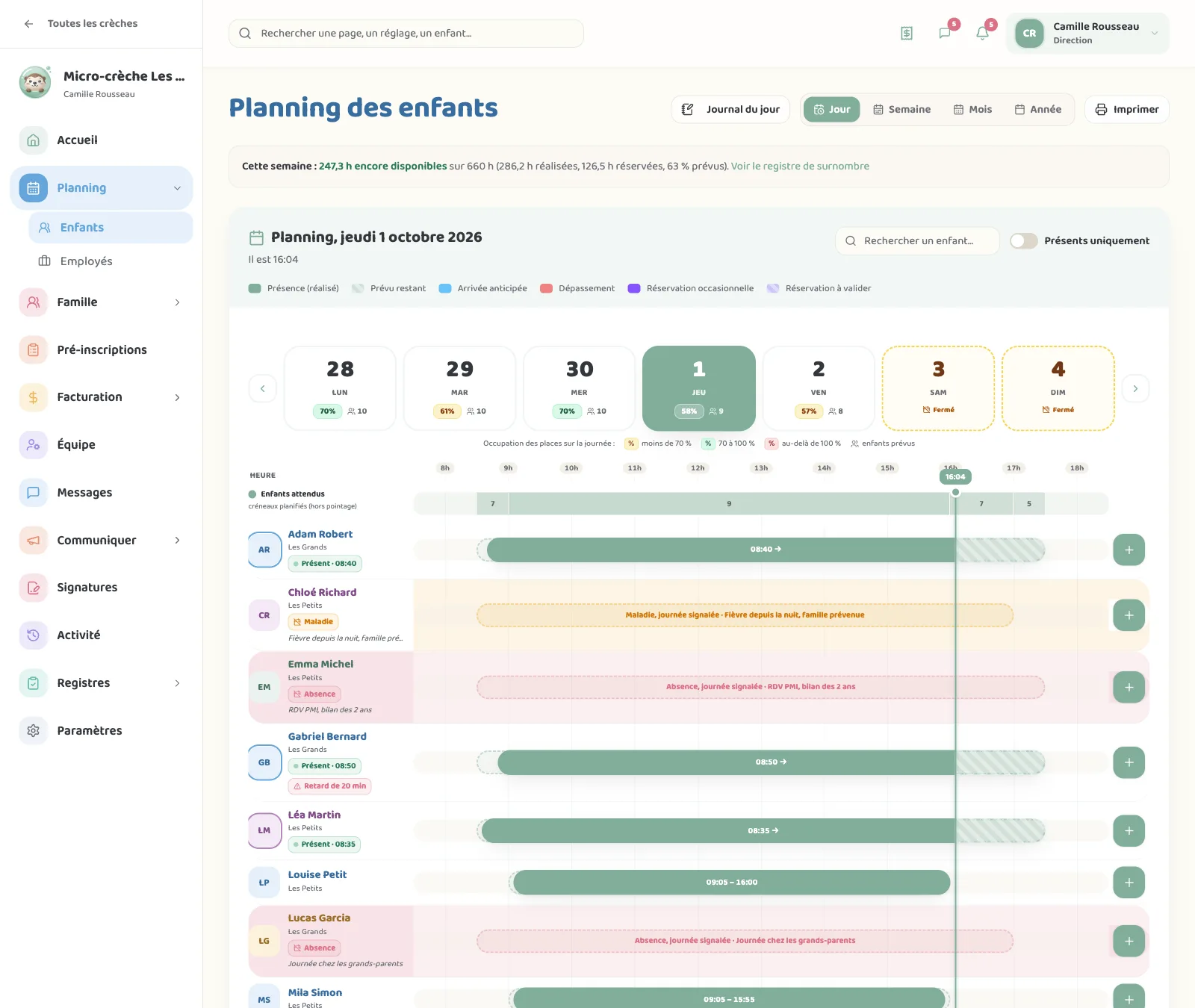Open Employés planning submenu
Screen dimensions: 1195x1008
[x=111, y=261]
